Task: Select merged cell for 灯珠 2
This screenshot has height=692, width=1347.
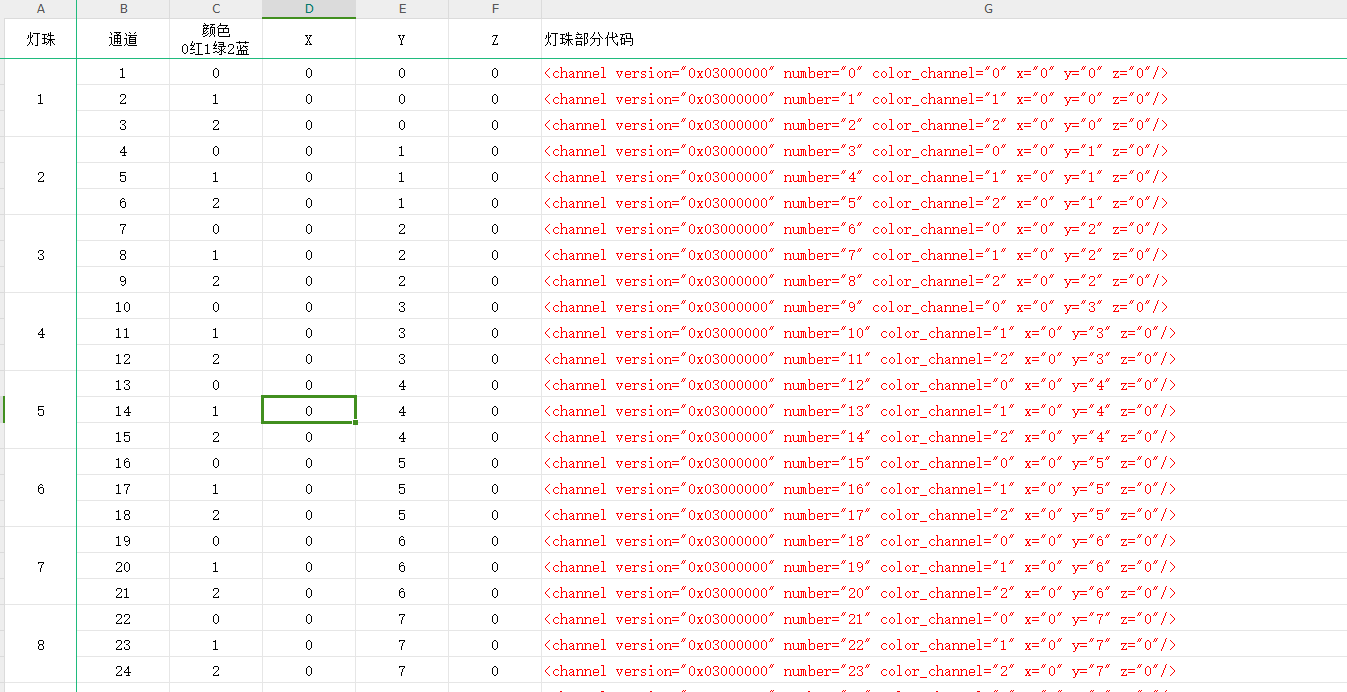Action: [x=40, y=177]
